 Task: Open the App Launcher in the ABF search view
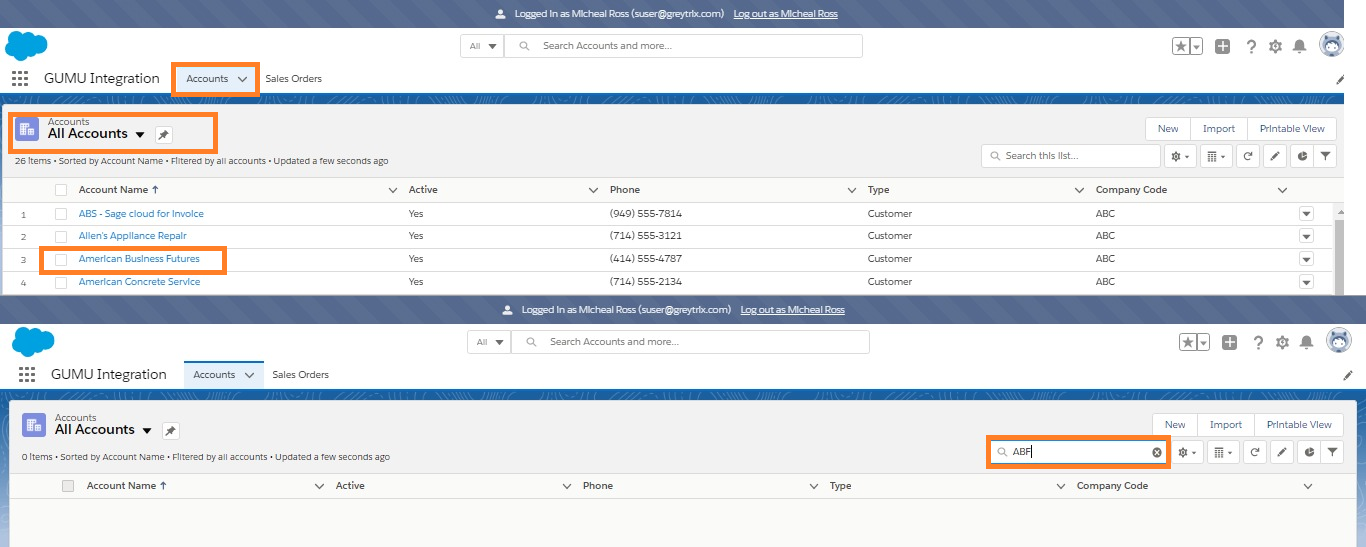click(27, 375)
